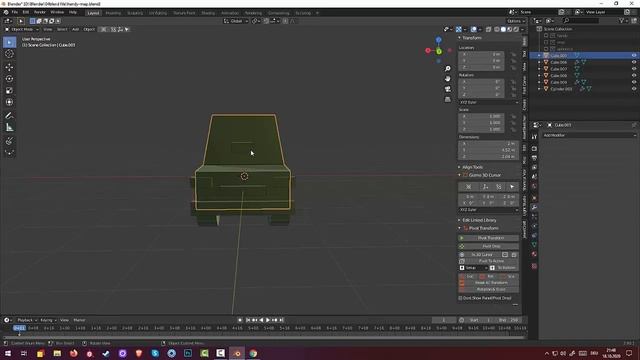Viewport: 640px width, 360px height.
Task: Open Global transform orientation dropdown
Action: 236,21
